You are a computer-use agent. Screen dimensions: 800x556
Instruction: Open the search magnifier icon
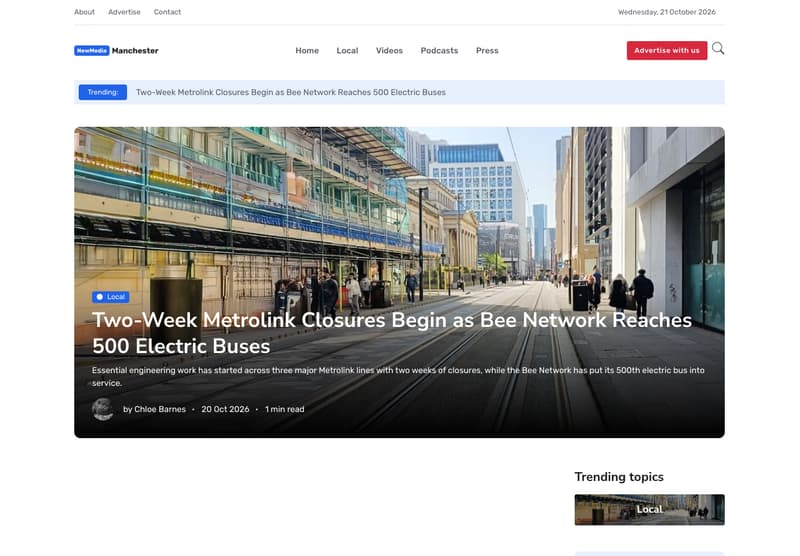pos(718,49)
